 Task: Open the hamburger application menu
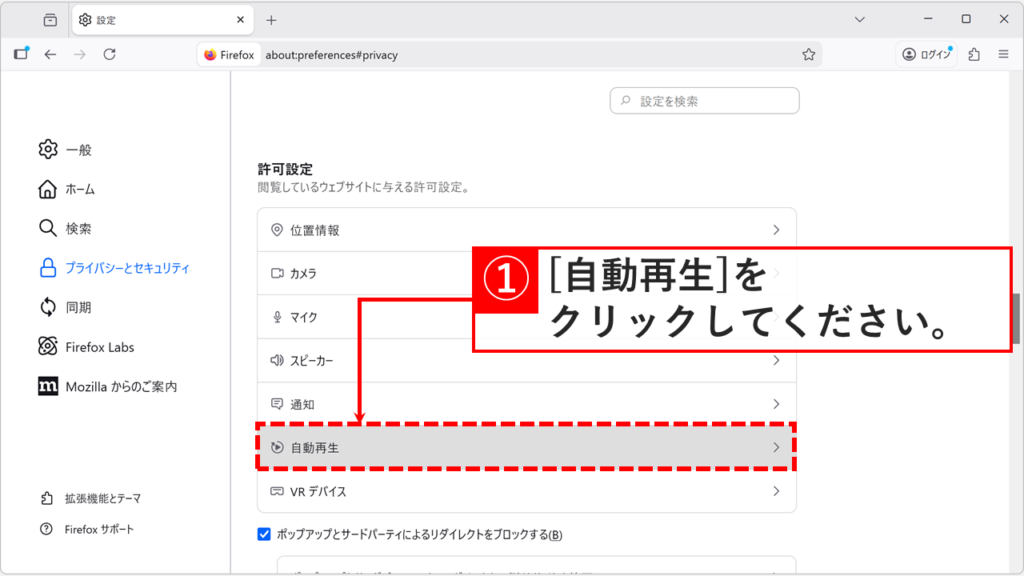(1003, 55)
